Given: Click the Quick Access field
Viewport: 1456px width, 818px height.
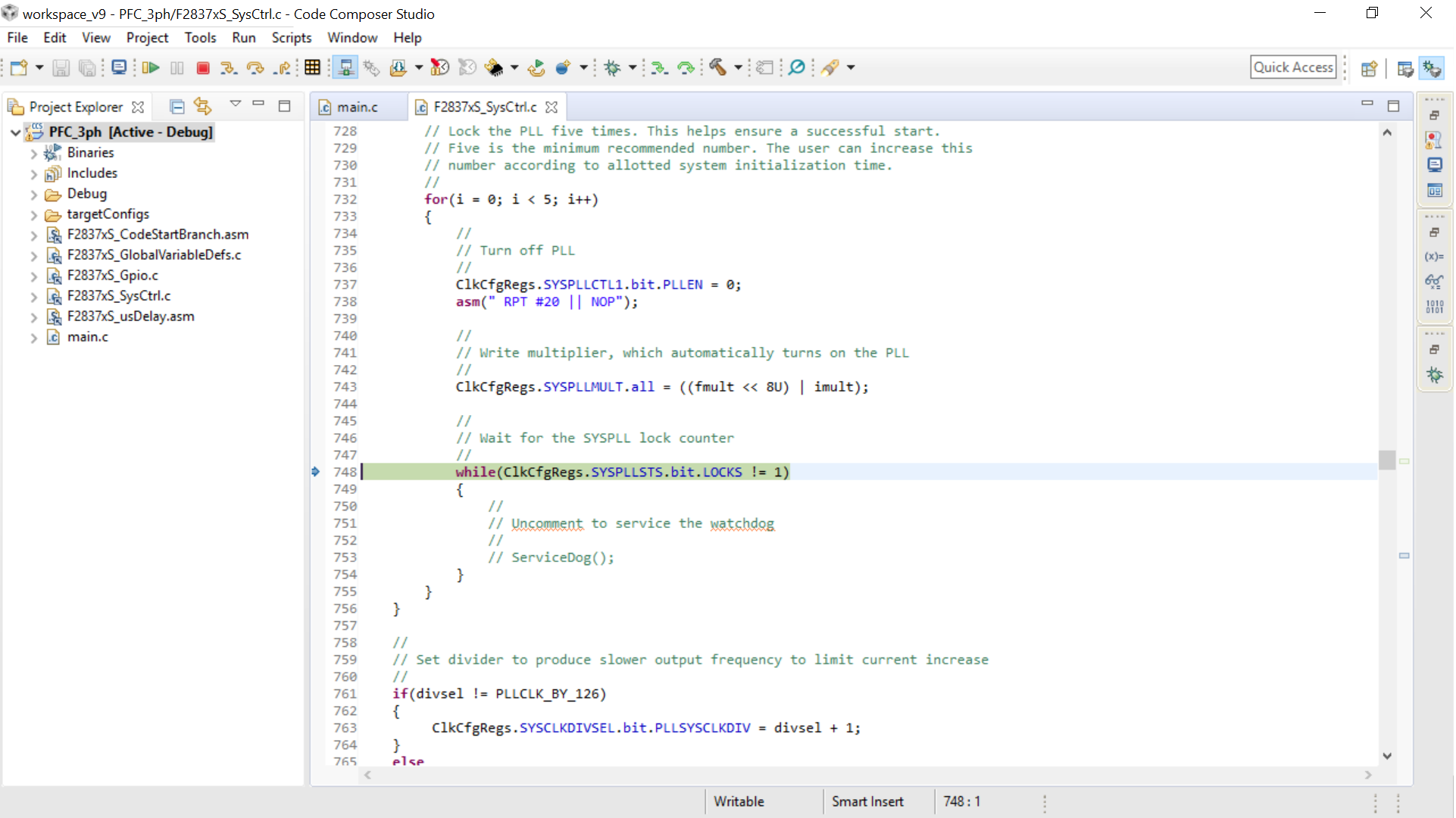Looking at the screenshot, I should coord(1292,67).
